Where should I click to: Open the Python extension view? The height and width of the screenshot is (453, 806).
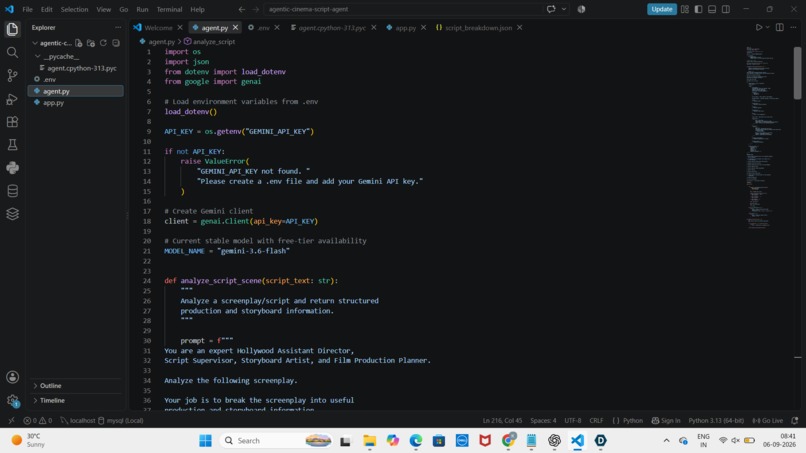click(x=12, y=168)
